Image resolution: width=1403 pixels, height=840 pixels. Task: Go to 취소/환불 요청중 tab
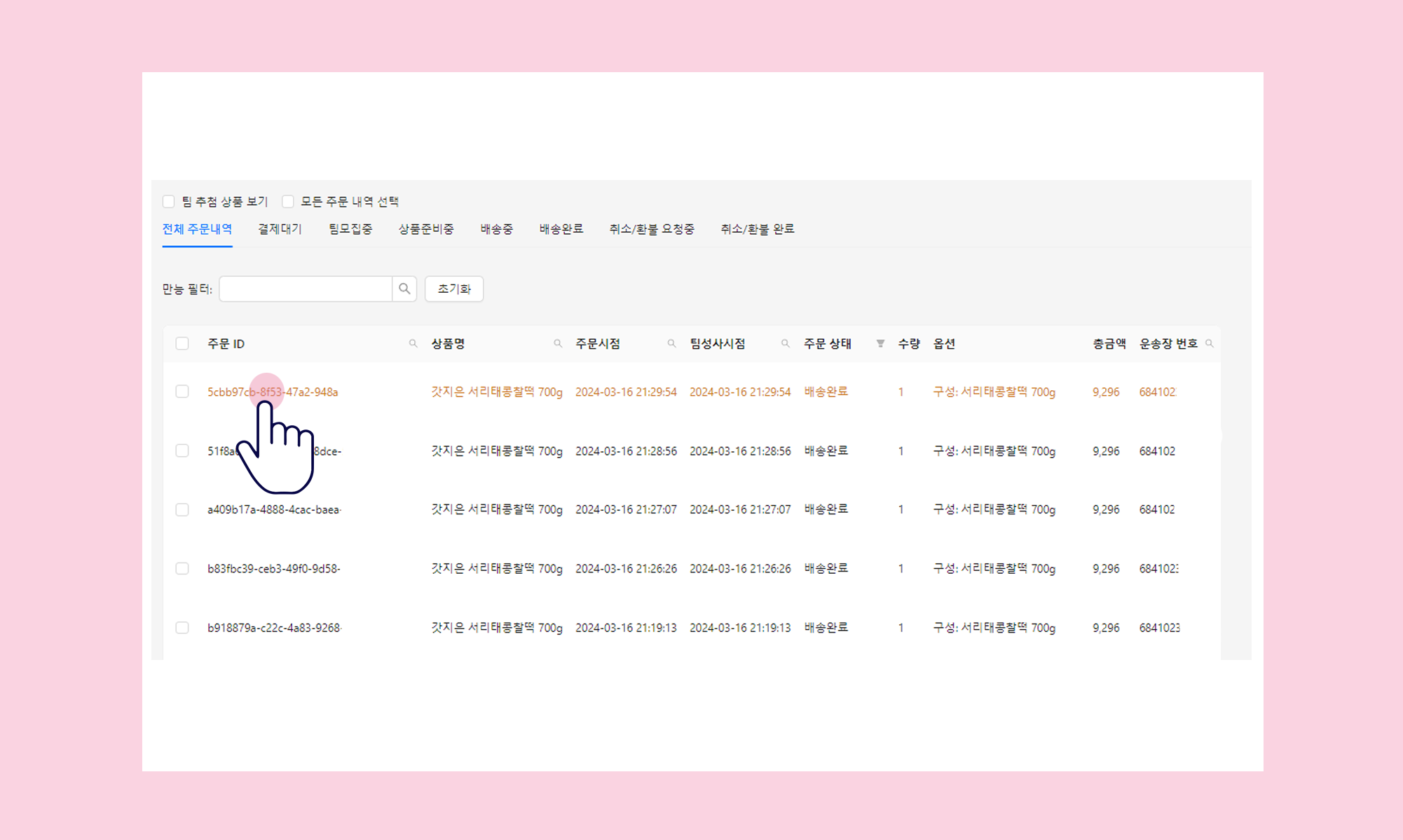click(x=651, y=229)
